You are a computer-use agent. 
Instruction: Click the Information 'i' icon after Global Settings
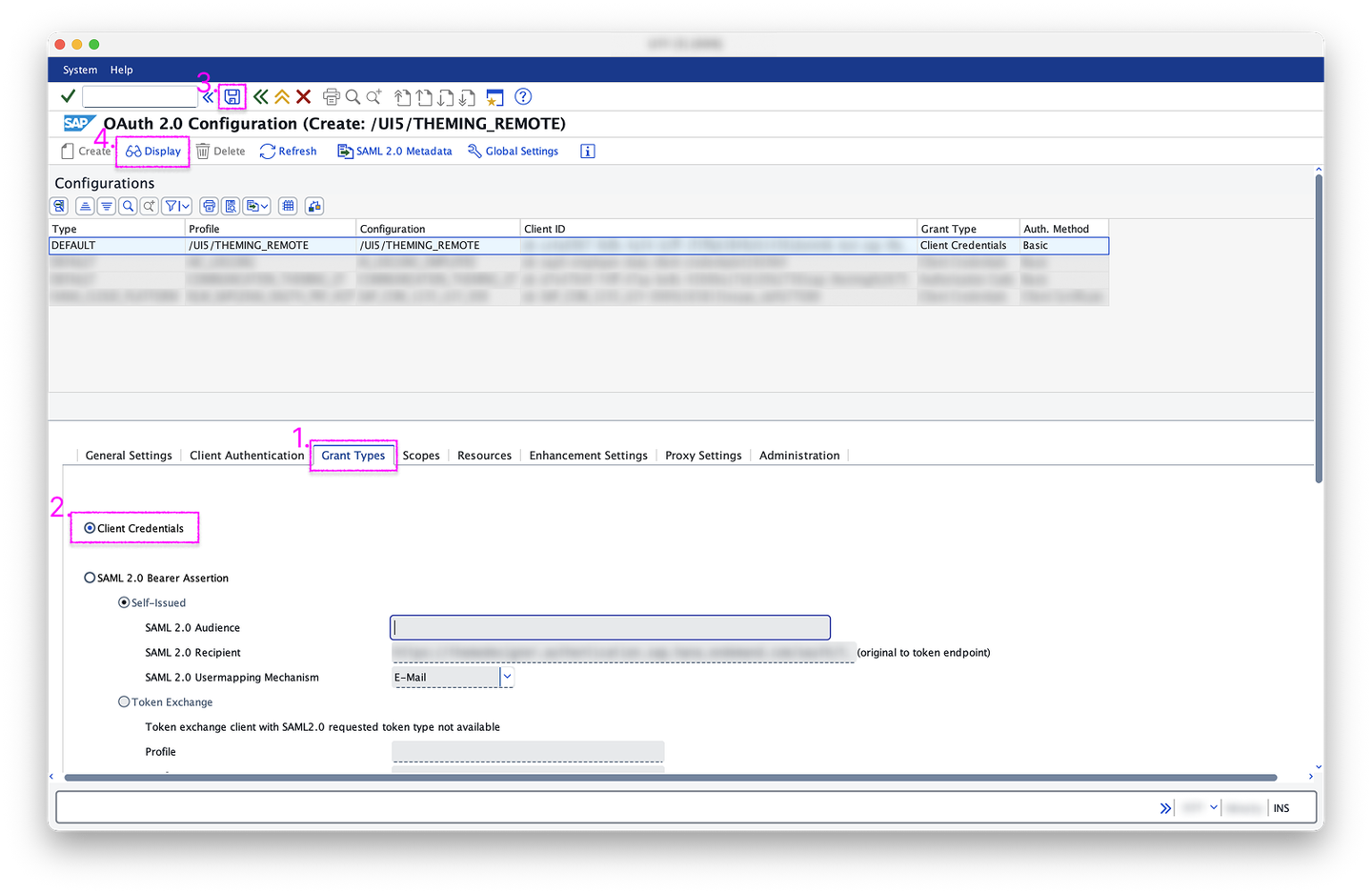point(588,152)
